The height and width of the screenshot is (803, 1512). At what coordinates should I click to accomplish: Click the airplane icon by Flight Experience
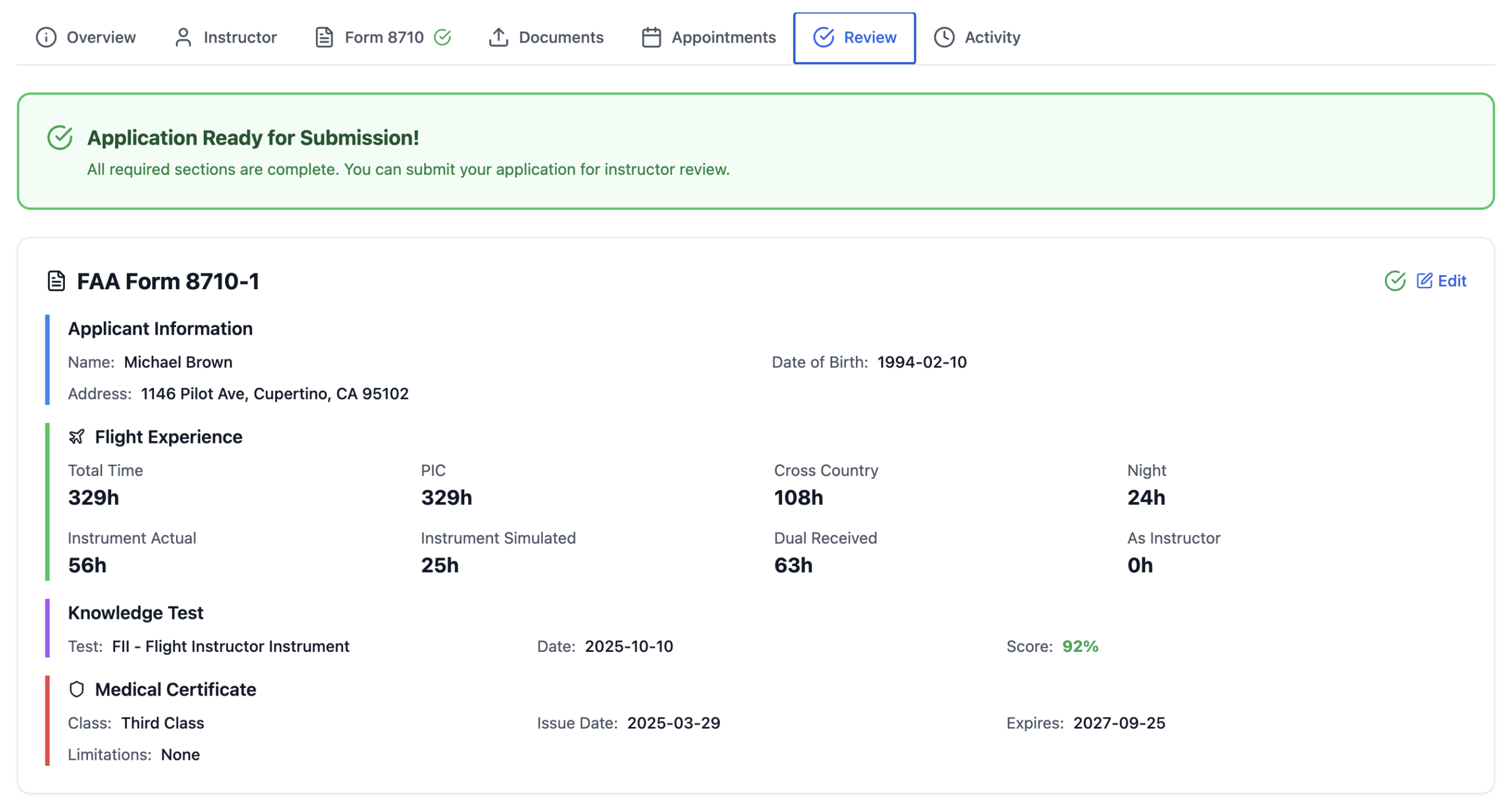click(77, 437)
